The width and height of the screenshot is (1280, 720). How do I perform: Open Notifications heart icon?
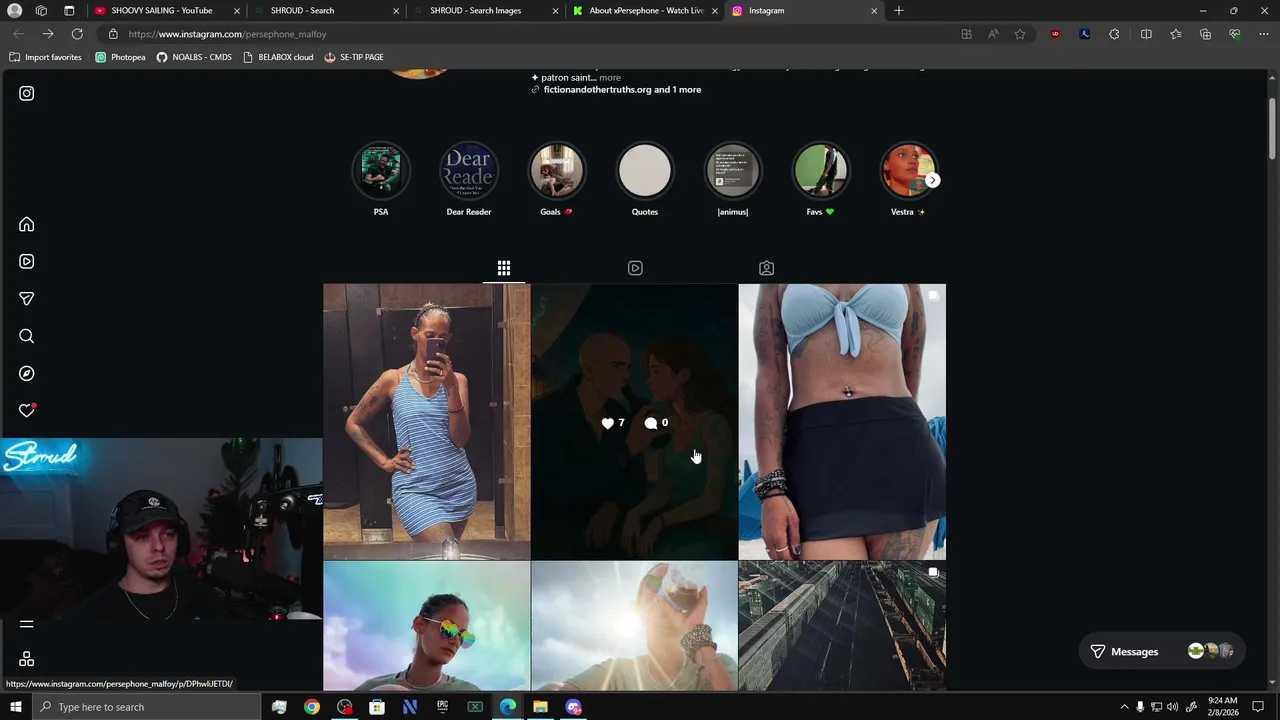27,410
